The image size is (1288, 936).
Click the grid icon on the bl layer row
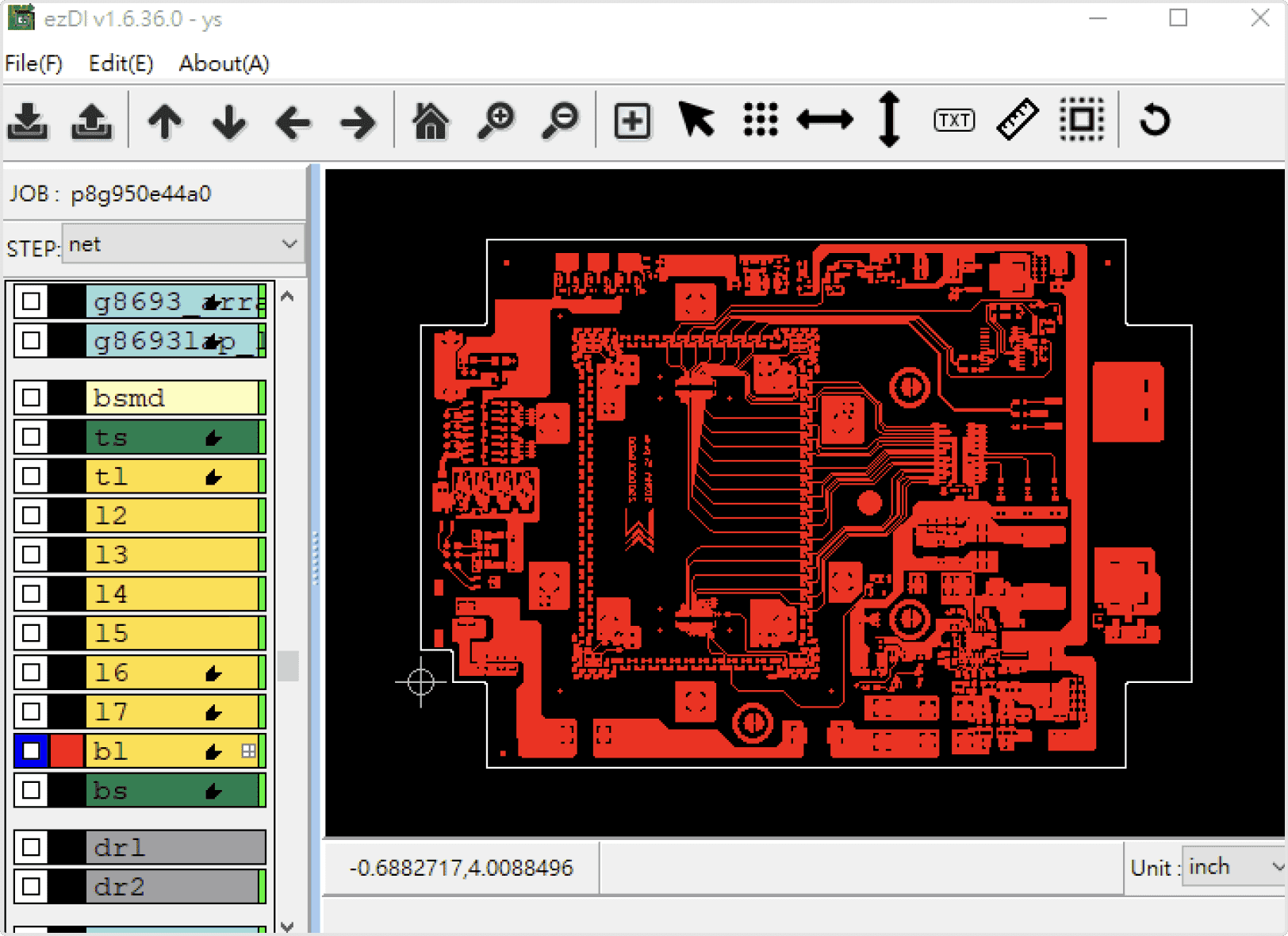(248, 750)
